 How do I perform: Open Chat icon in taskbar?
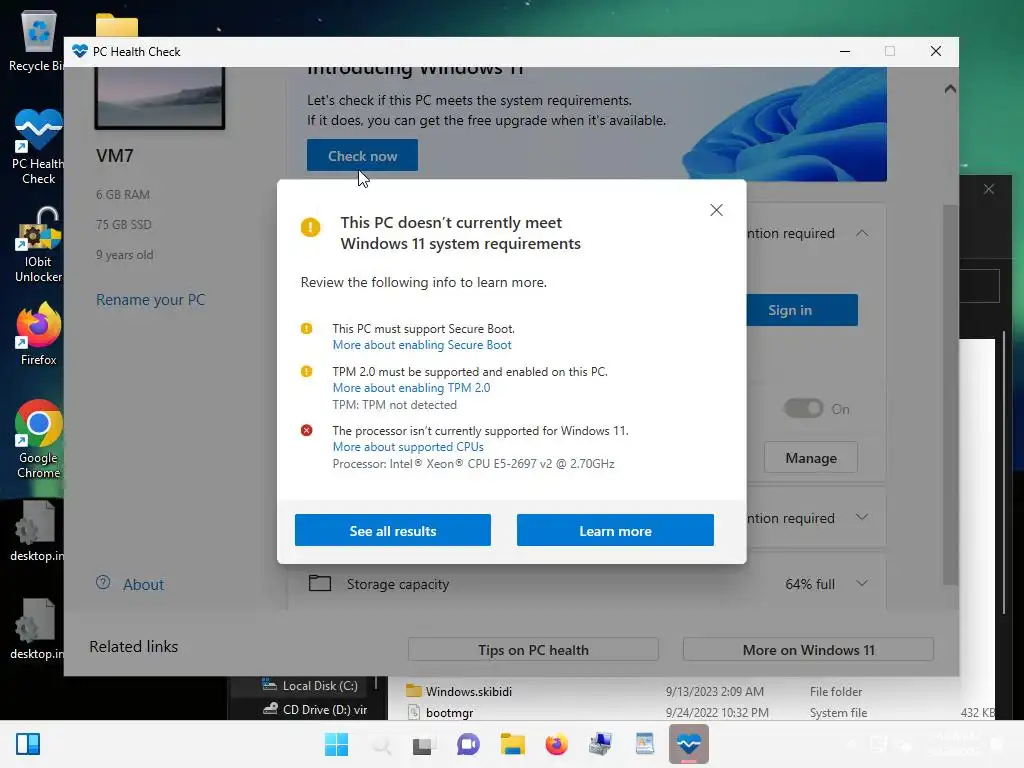click(x=468, y=744)
